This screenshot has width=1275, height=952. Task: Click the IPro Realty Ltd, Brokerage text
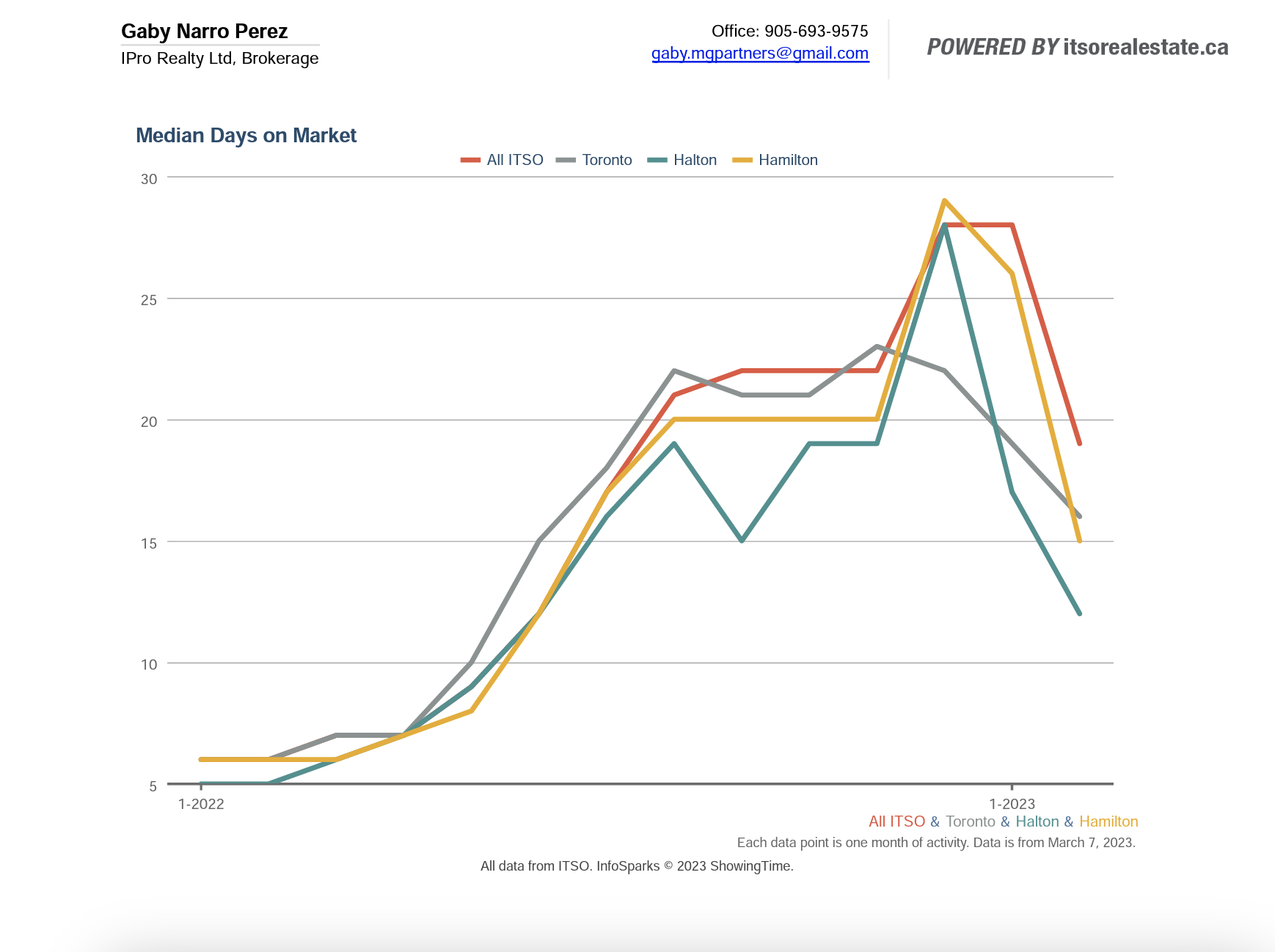[x=219, y=59]
